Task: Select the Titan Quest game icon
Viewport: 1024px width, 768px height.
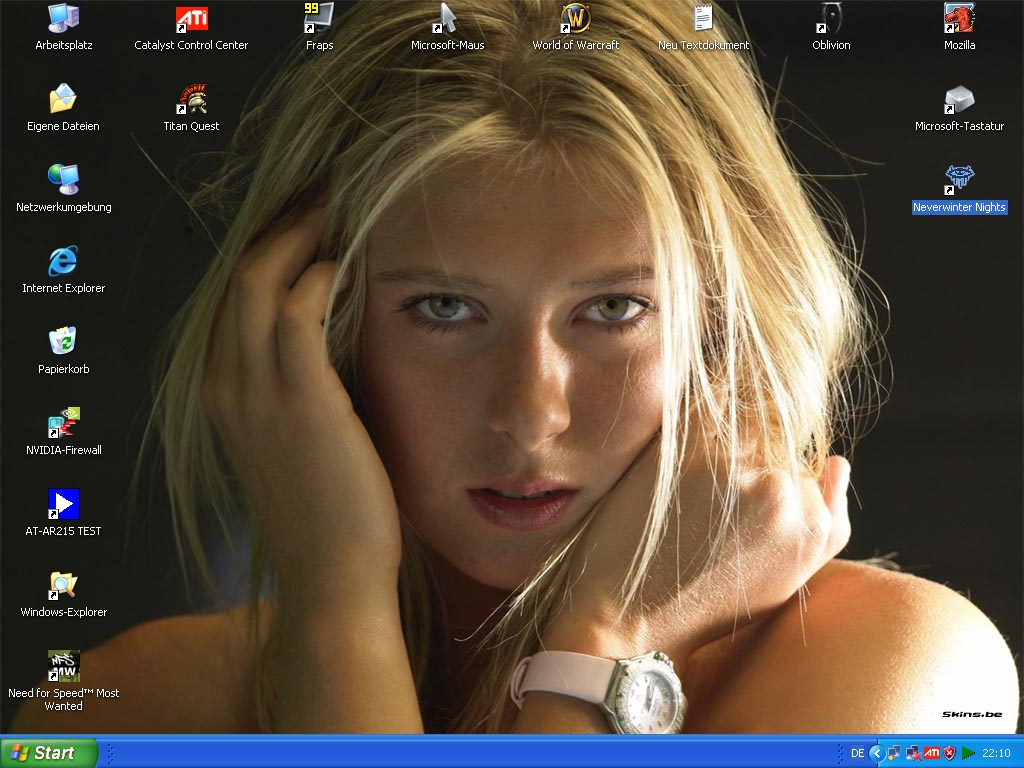Action: pyautogui.click(x=191, y=100)
